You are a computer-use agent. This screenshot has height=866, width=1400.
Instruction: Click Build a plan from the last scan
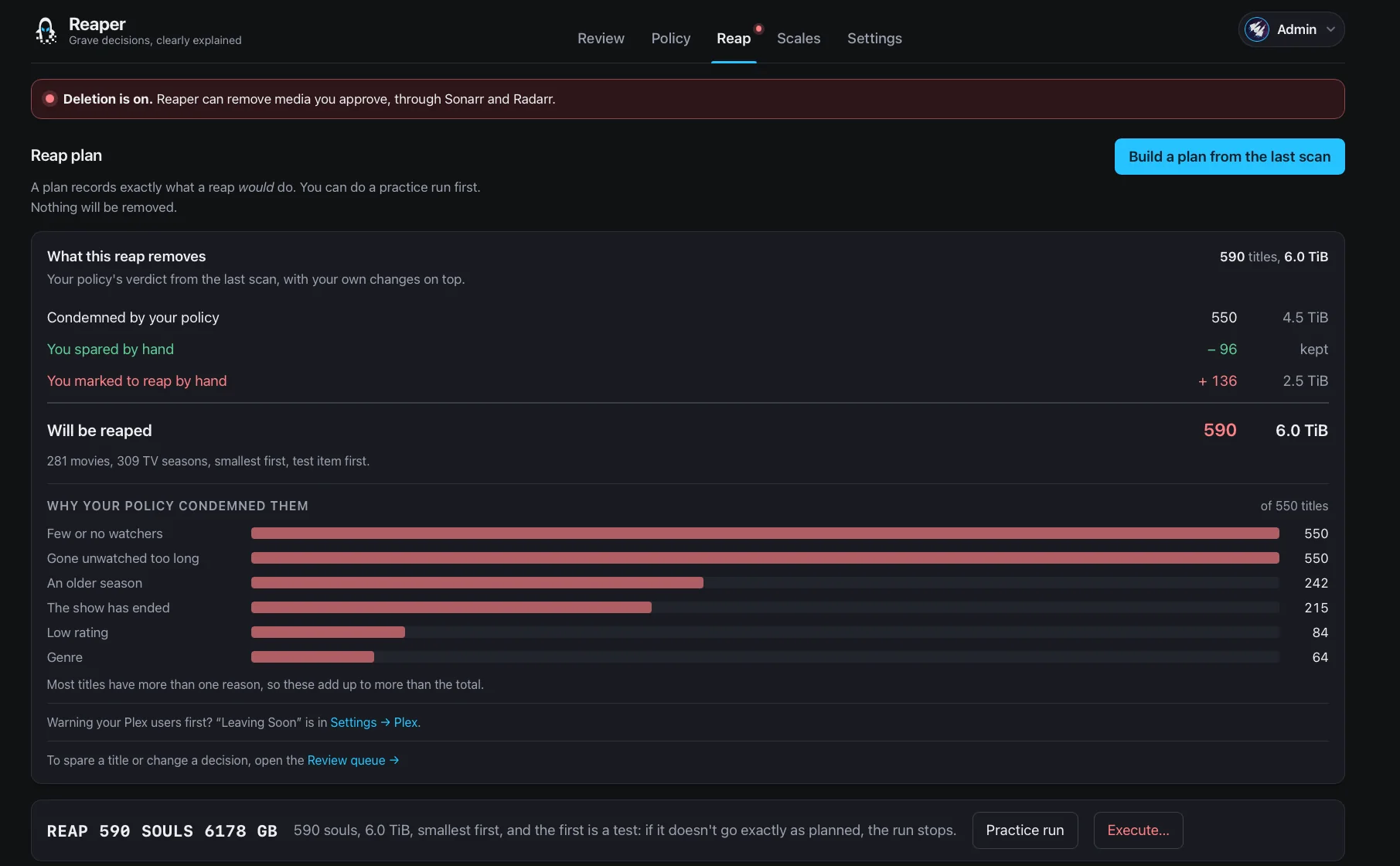(1229, 156)
